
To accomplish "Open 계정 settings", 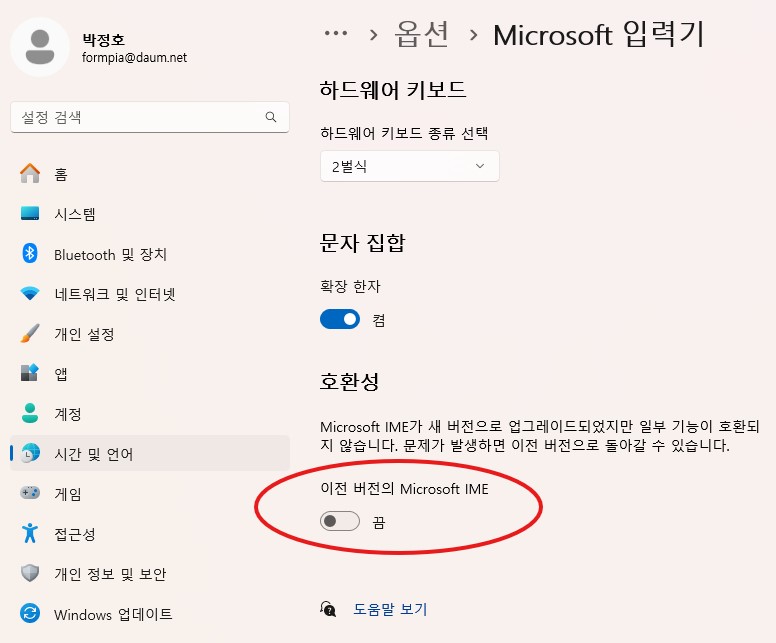I will click(x=150, y=414).
